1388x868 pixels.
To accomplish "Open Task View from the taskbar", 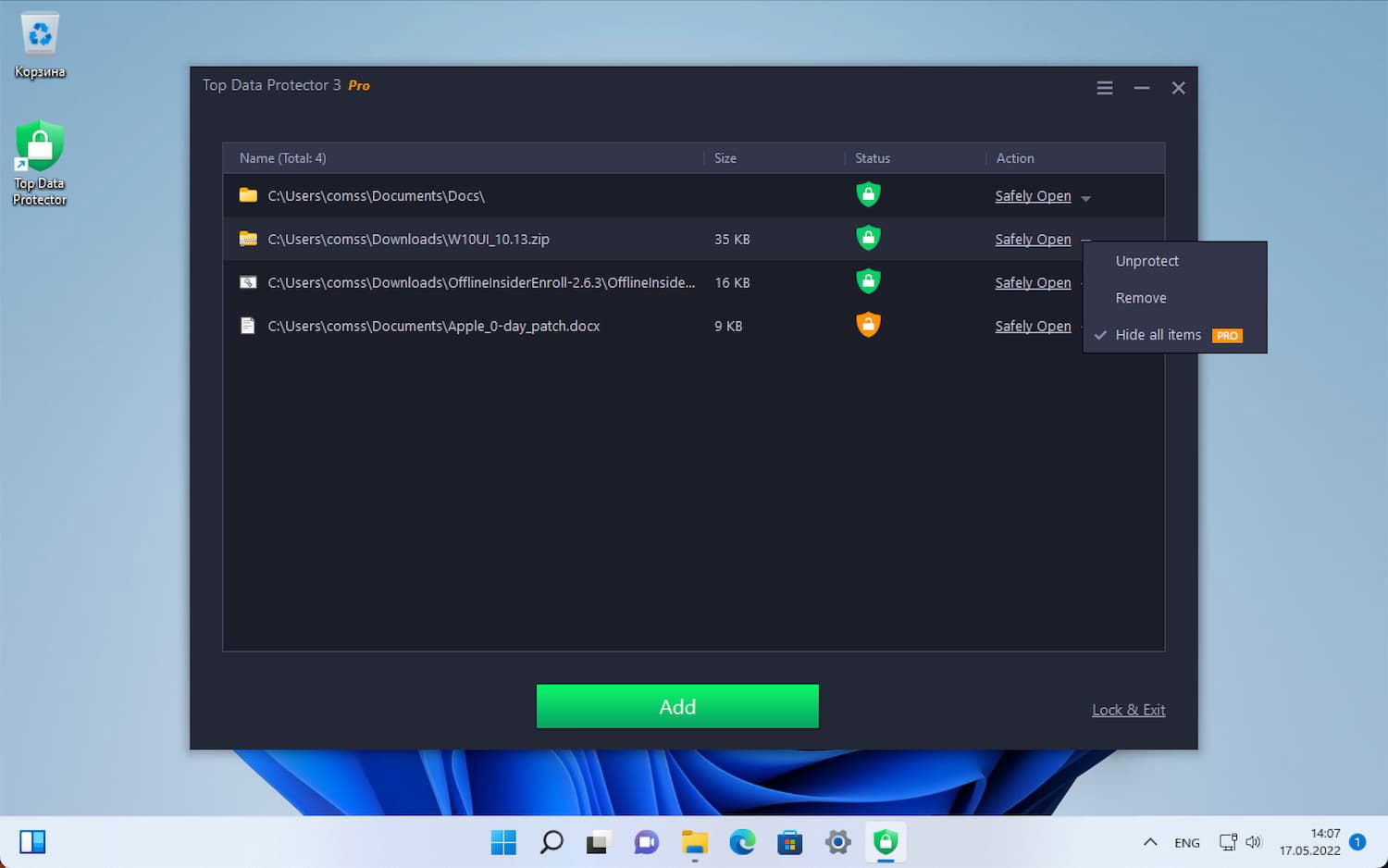I will click(599, 842).
